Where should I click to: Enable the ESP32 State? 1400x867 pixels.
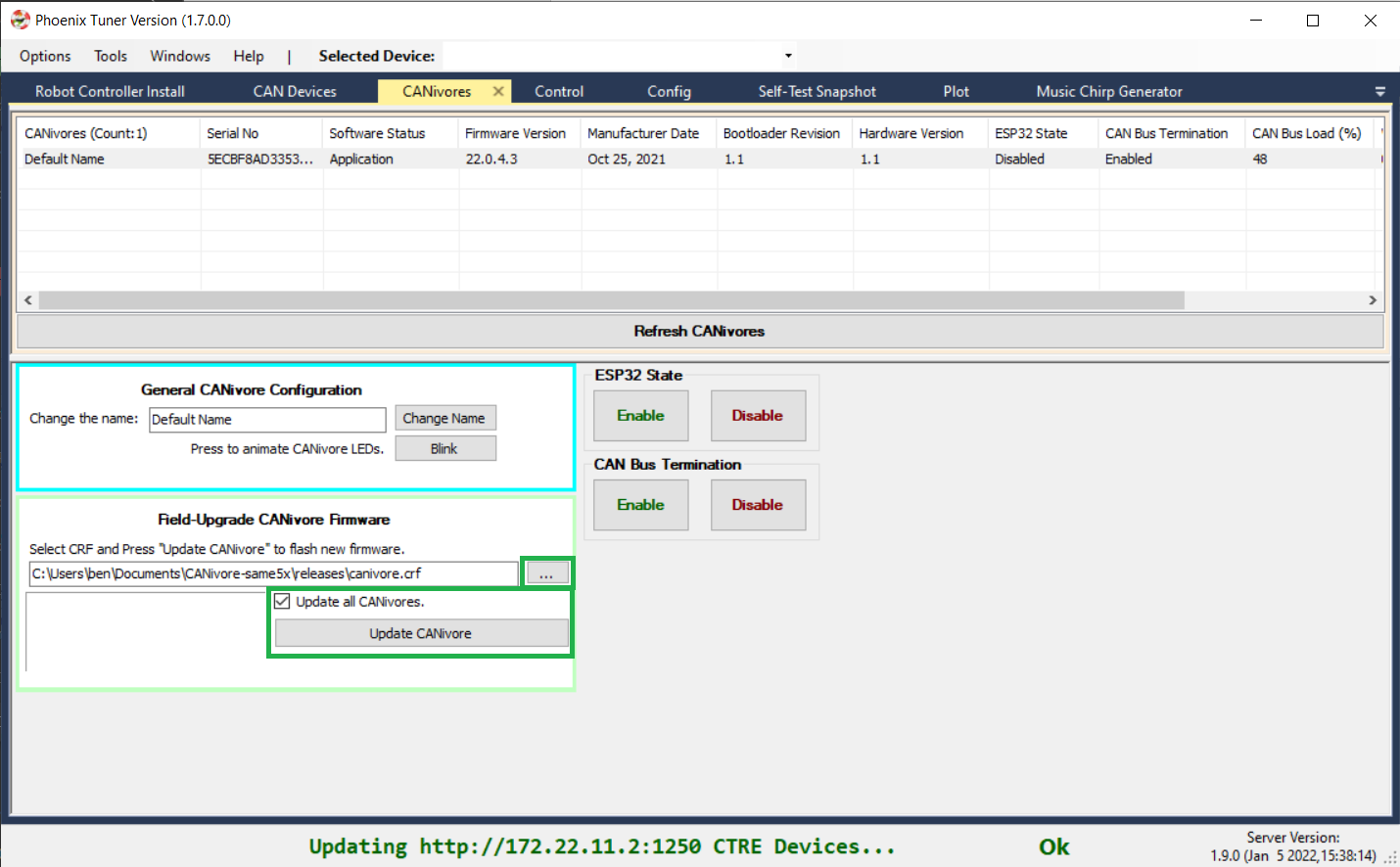pos(641,416)
